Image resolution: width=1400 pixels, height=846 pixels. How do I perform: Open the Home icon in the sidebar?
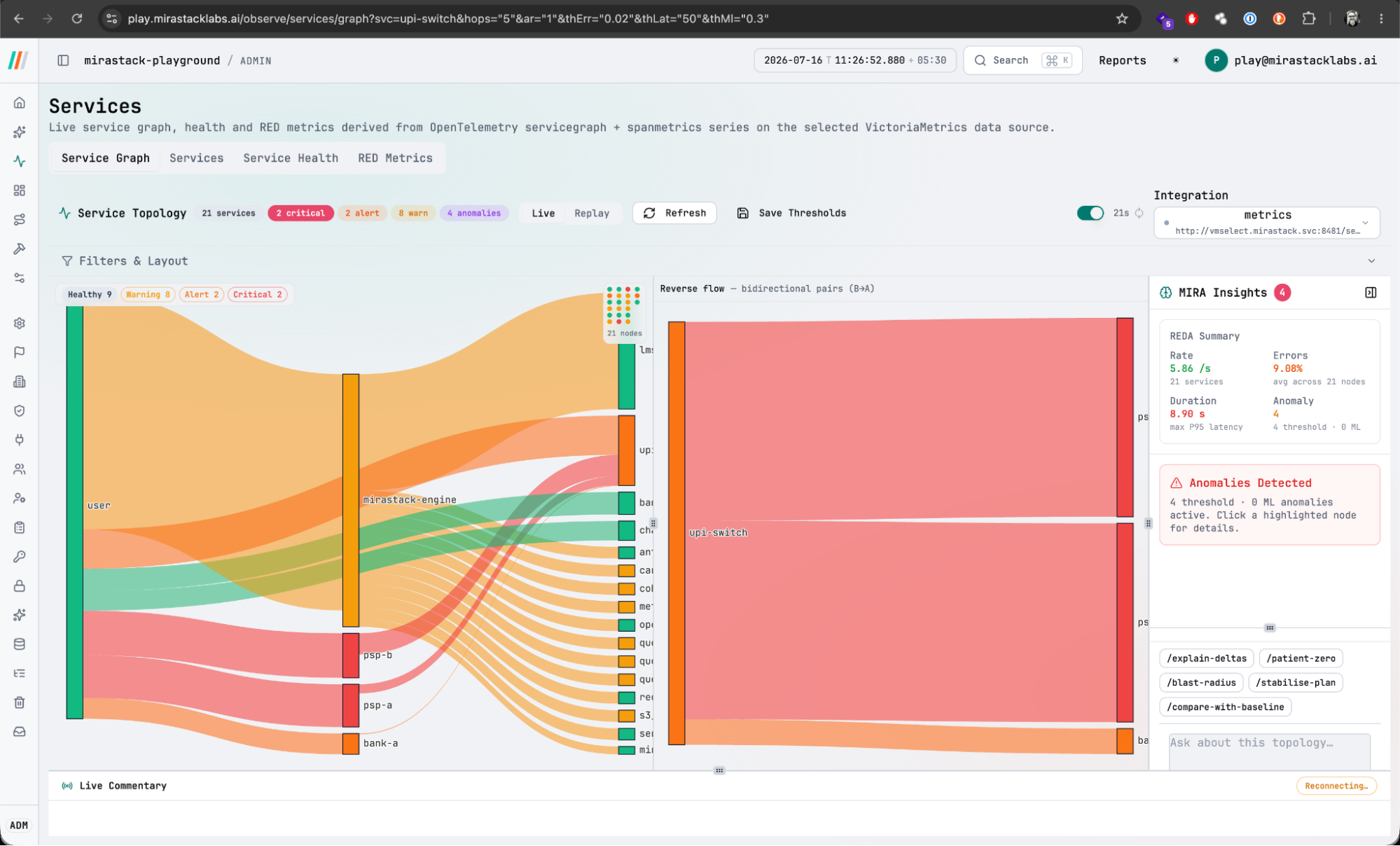[x=20, y=103]
